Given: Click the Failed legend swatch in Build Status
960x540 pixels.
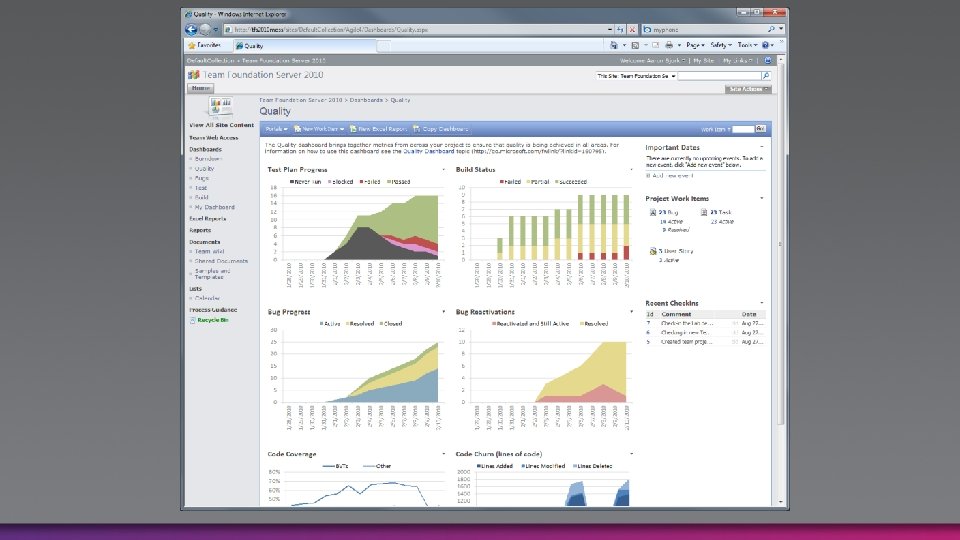Looking at the screenshot, I should [x=501, y=182].
